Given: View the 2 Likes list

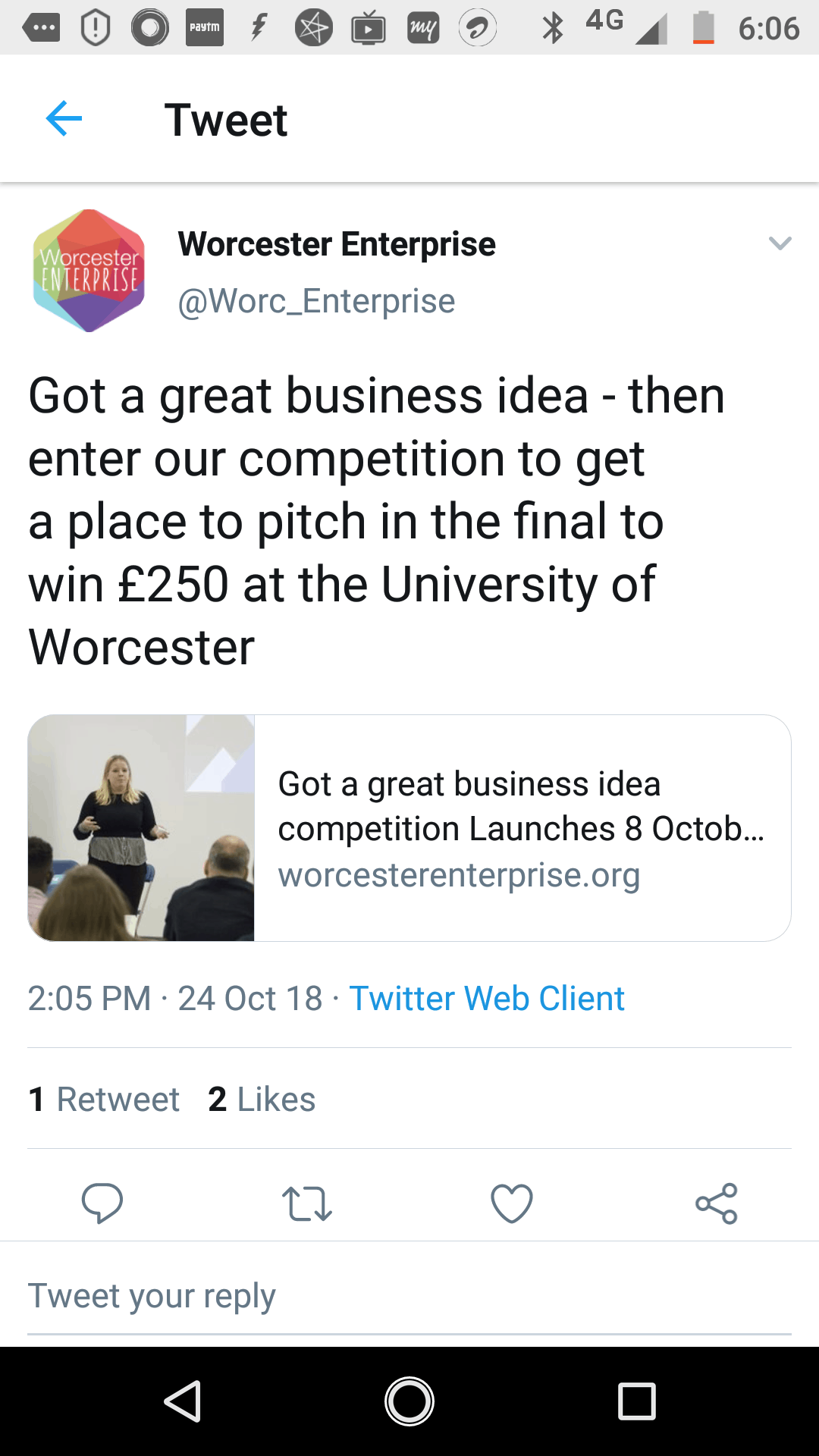Looking at the screenshot, I should [262, 1099].
